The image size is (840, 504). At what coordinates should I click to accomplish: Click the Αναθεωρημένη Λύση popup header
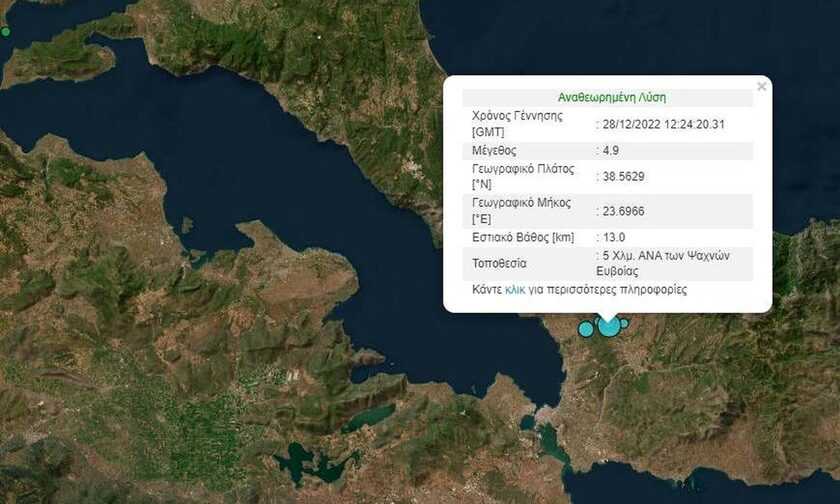pyautogui.click(x=611, y=98)
